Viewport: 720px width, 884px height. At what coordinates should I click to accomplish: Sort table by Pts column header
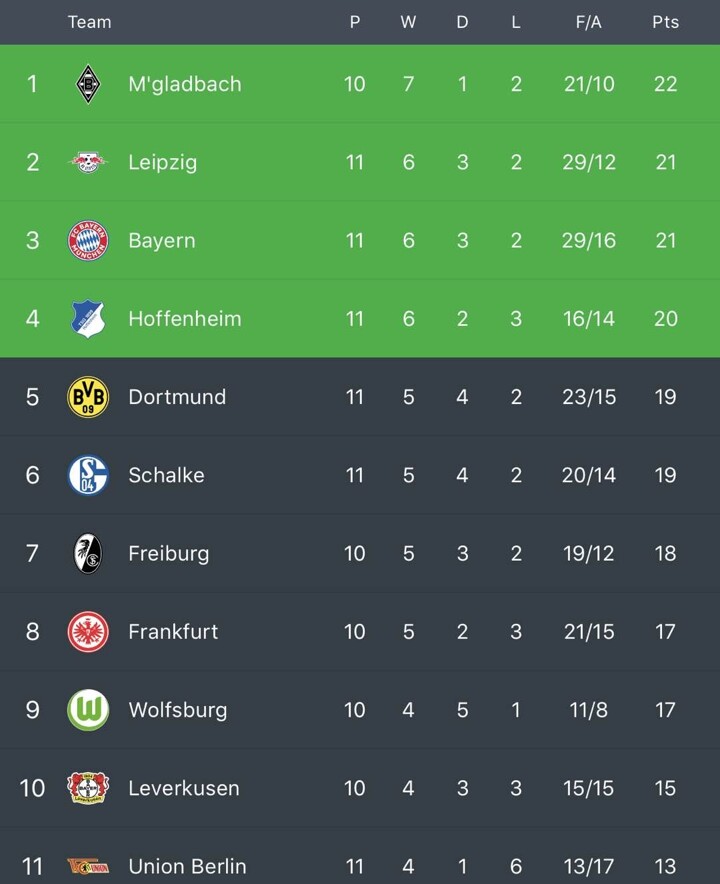click(665, 22)
